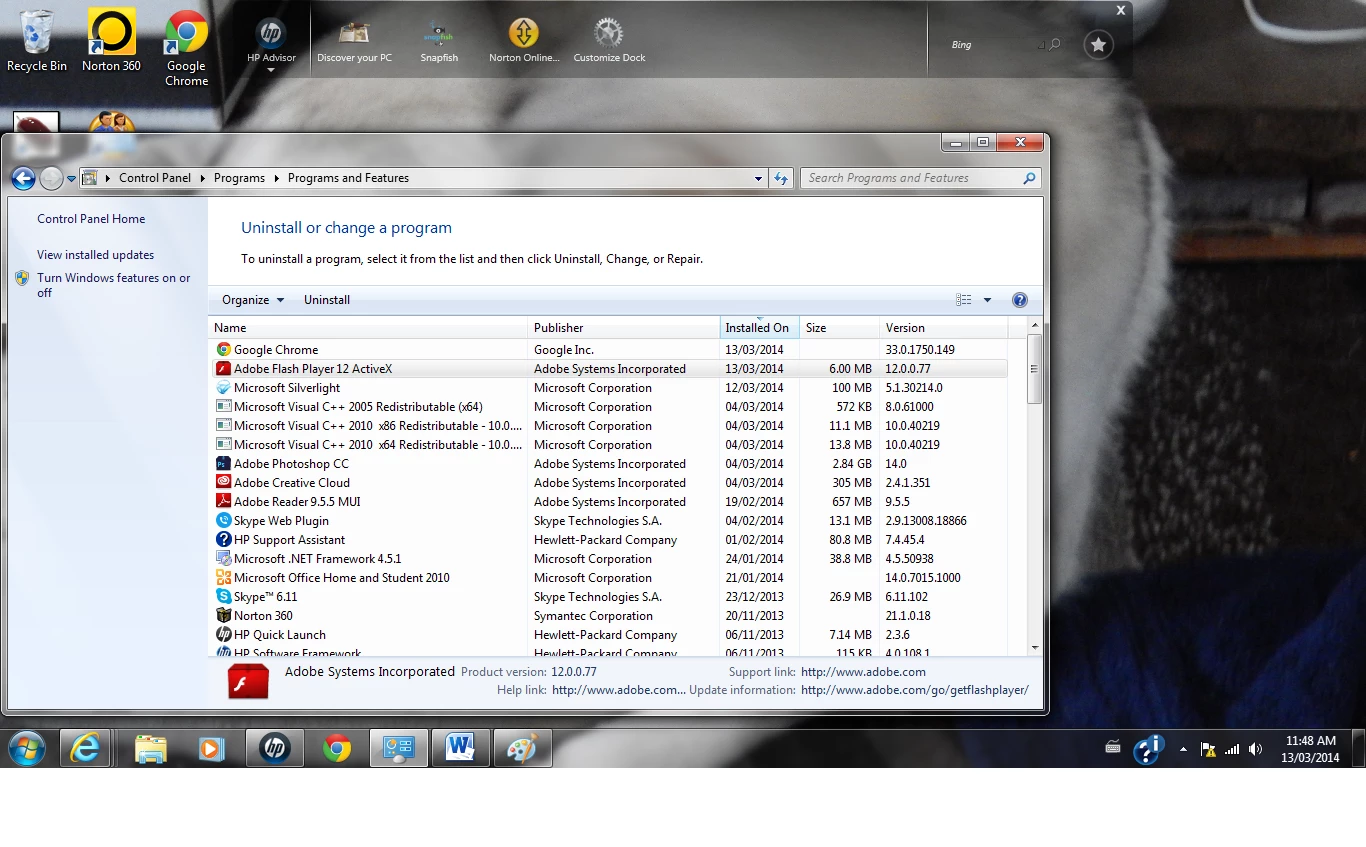Open the getflashplayer update information link
The height and width of the screenshot is (847, 1366).
pos(914,690)
